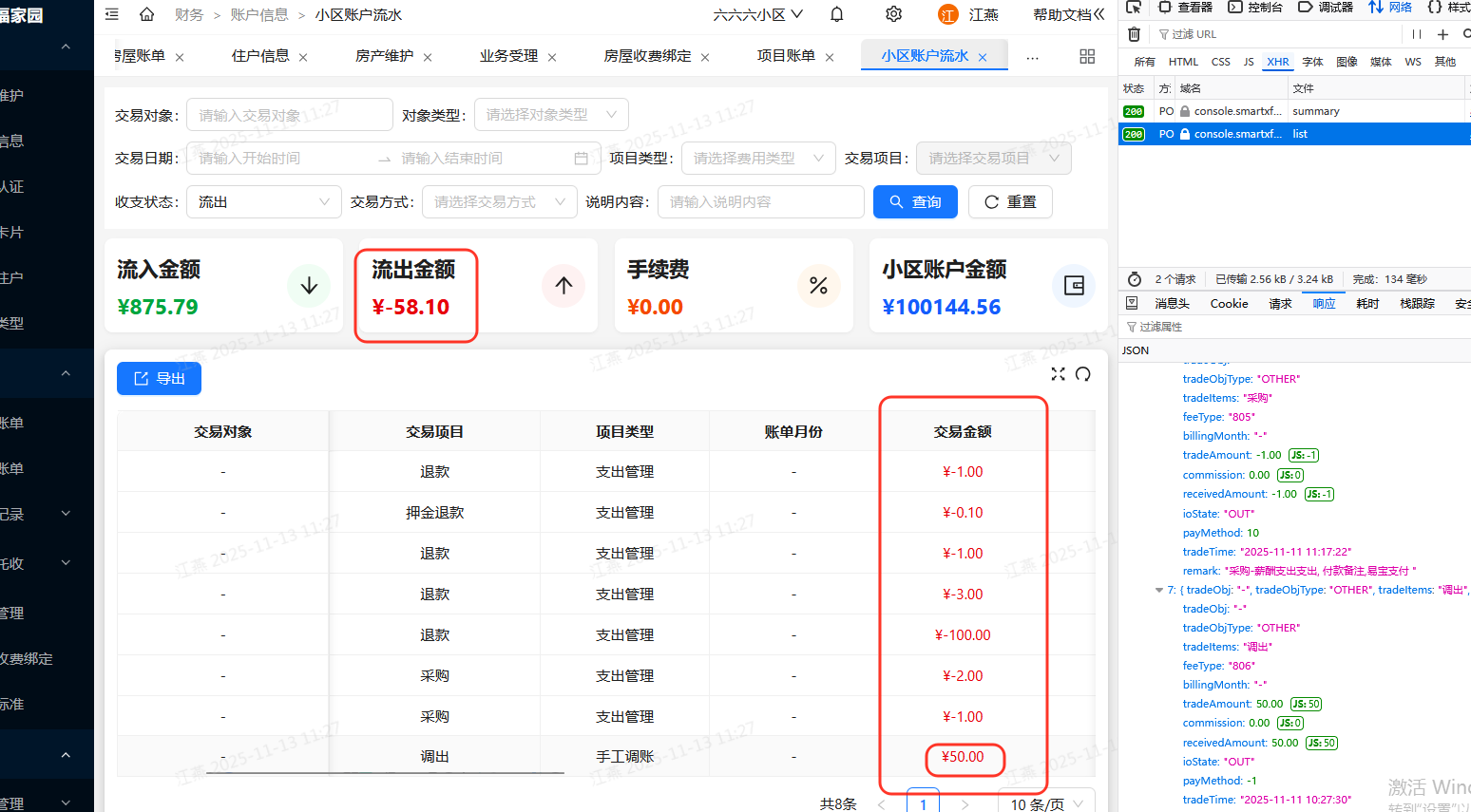Click the home icon in breadcrumb

point(146,14)
